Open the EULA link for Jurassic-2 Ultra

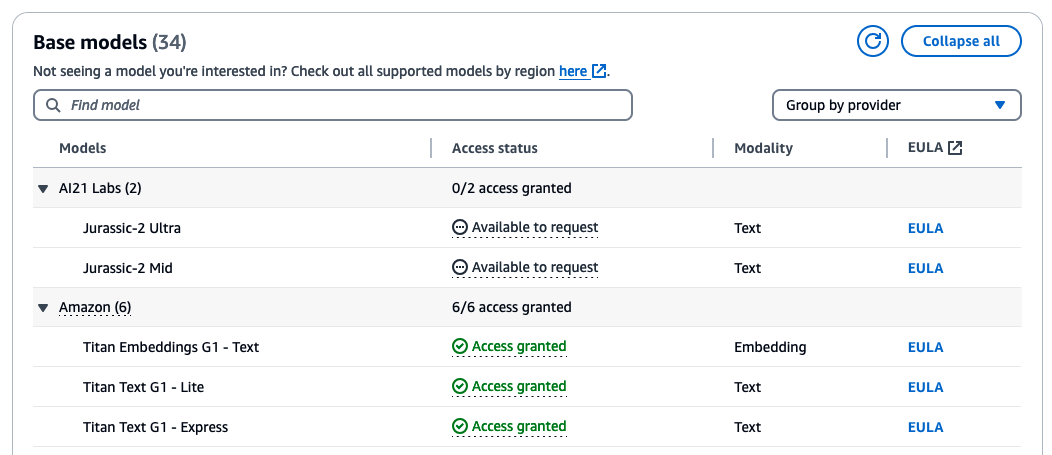click(925, 228)
